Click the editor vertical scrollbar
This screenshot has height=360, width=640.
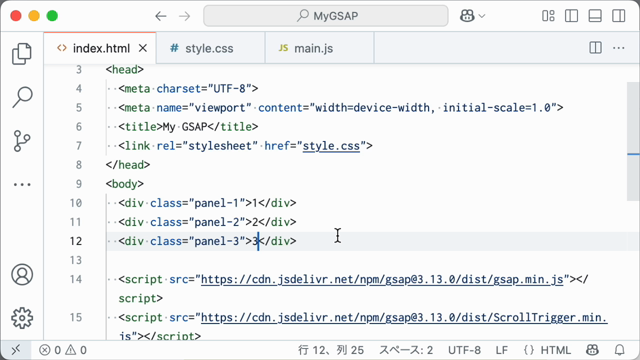tap(633, 141)
